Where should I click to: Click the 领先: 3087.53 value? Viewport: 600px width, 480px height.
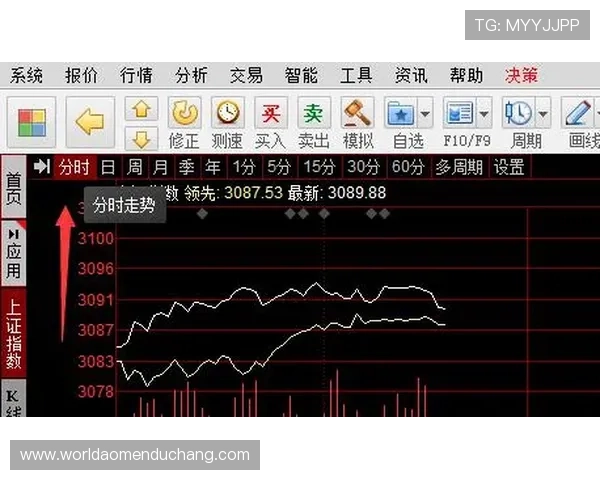pos(233,193)
